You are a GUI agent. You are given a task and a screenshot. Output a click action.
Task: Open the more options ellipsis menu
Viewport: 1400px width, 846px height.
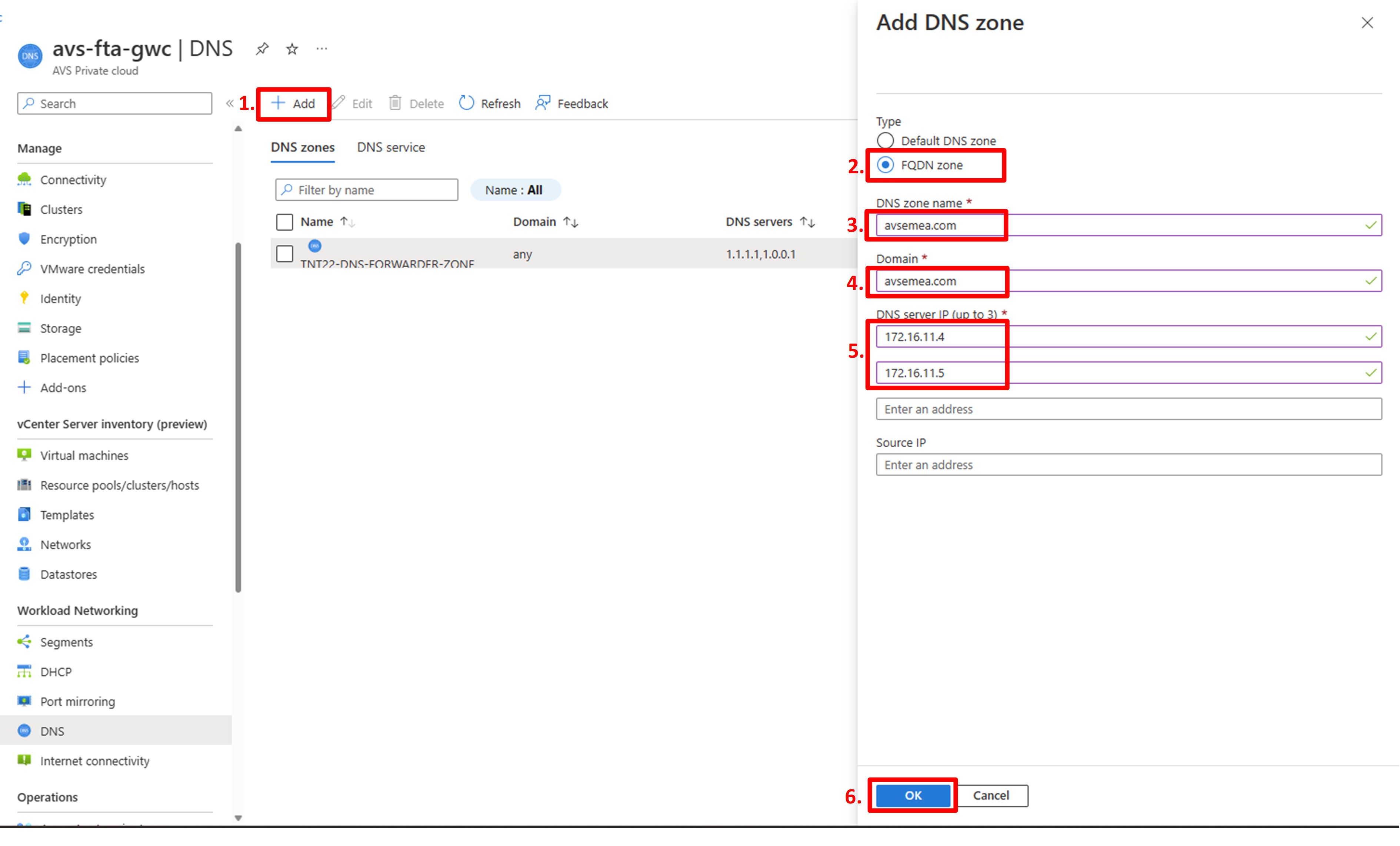[x=321, y=49]
